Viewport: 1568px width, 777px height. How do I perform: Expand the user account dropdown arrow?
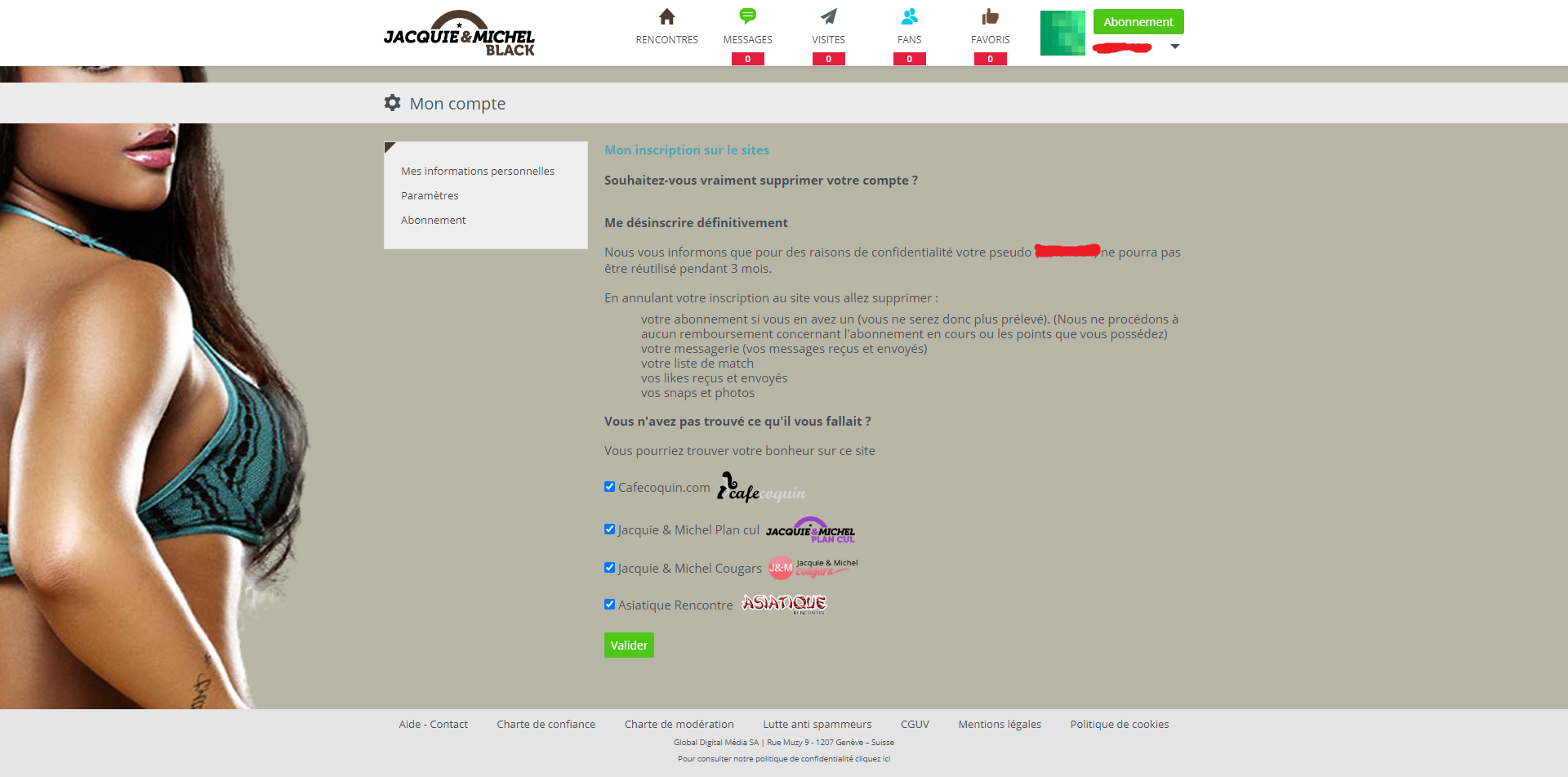(x=1174, y=47)
